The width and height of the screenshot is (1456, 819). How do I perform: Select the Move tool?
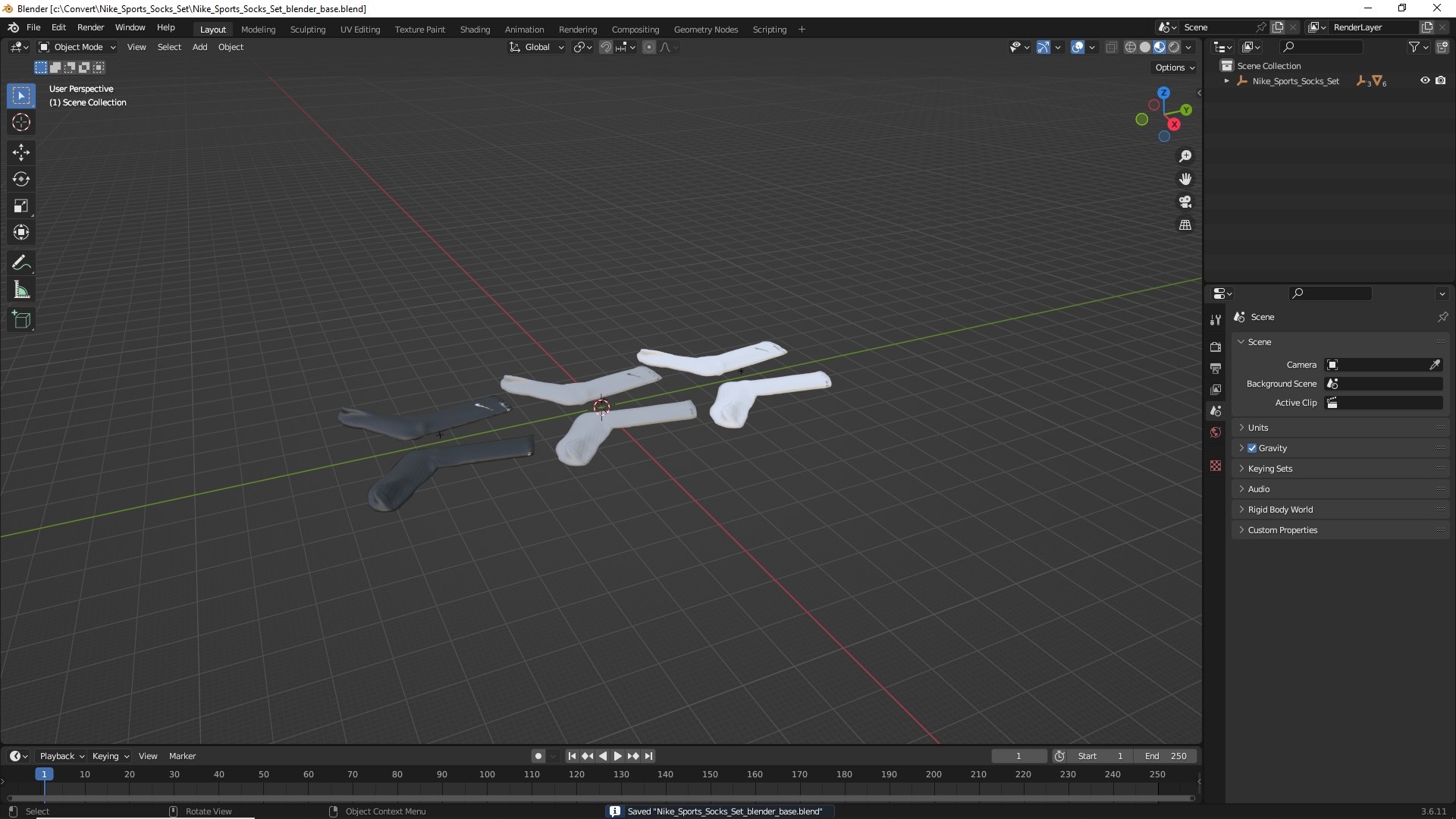(21, 152)
